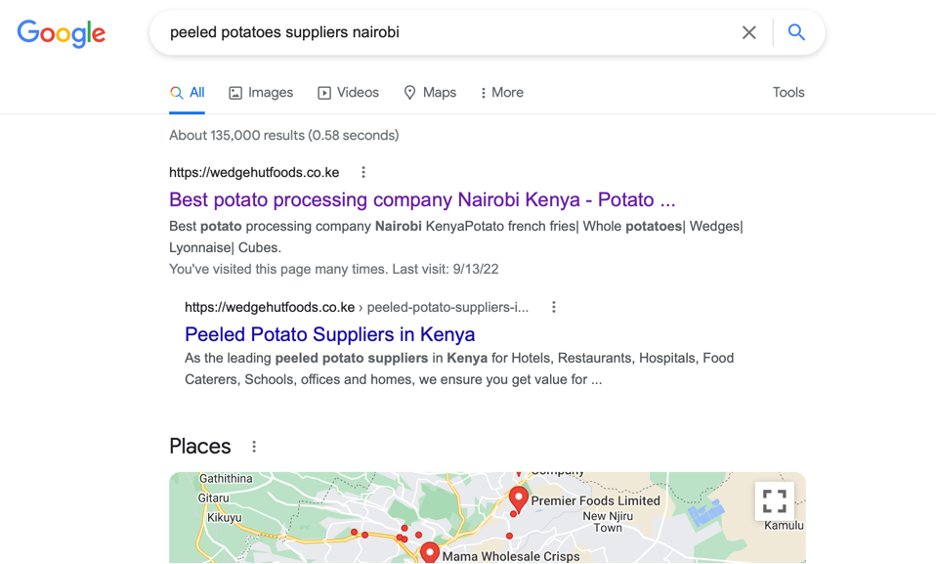Click the Mama Wholesale Crisps map pin
This screenshot has width=936, height=564.
click(429, 552)
